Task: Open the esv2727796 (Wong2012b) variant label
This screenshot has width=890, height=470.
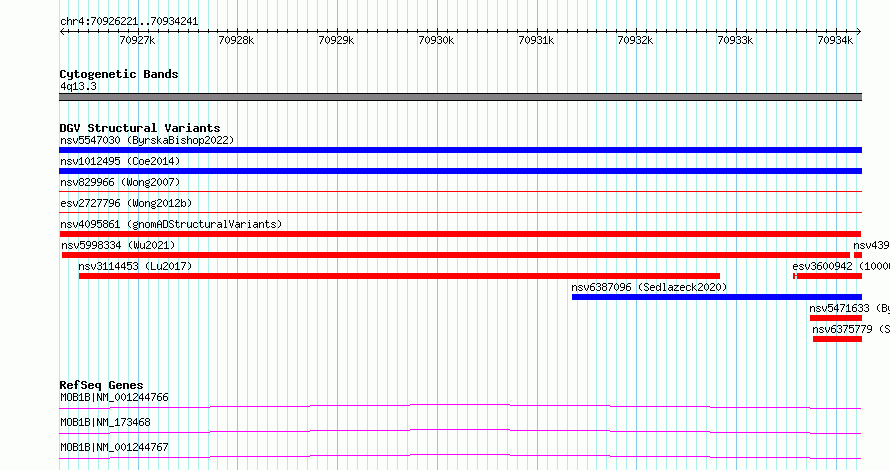Action: click(126, 203)
